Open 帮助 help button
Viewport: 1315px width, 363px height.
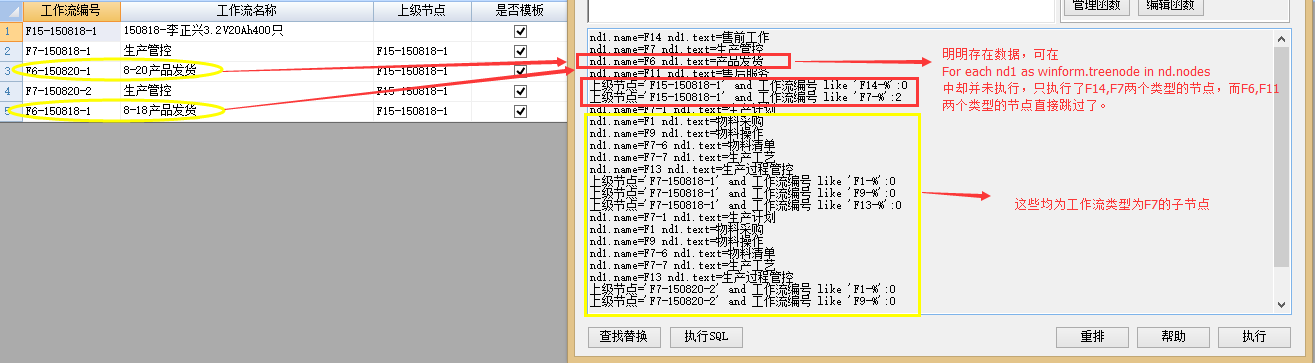click(x=1174, y=337)
